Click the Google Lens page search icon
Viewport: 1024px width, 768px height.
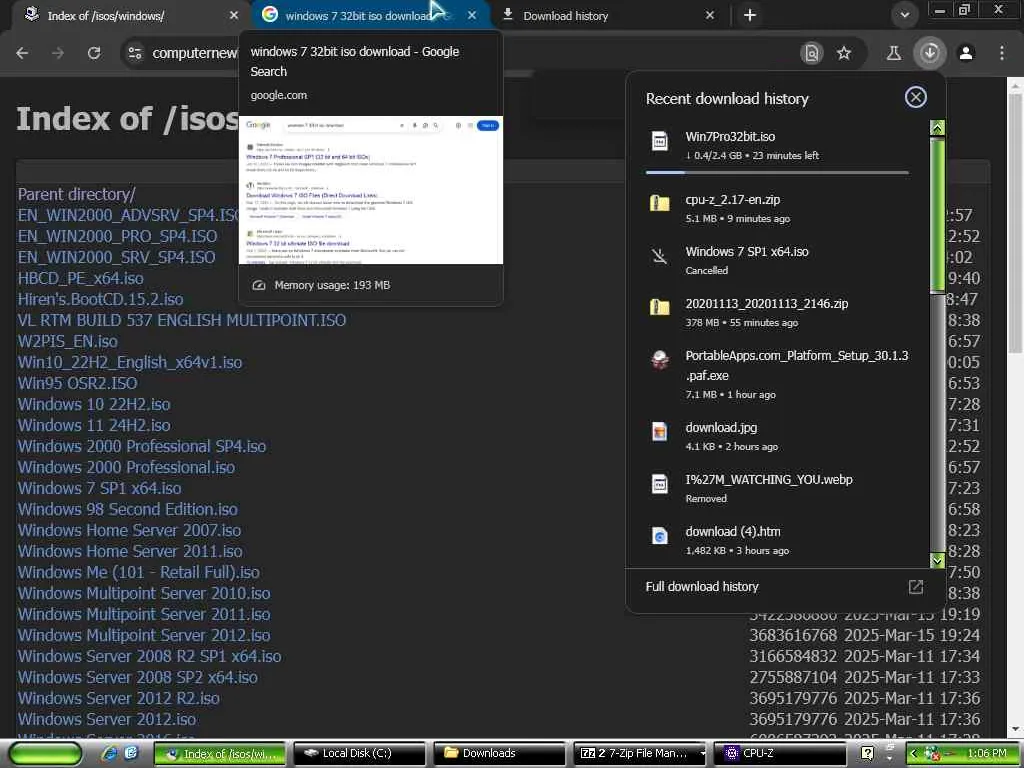click(x=811, y=53)
